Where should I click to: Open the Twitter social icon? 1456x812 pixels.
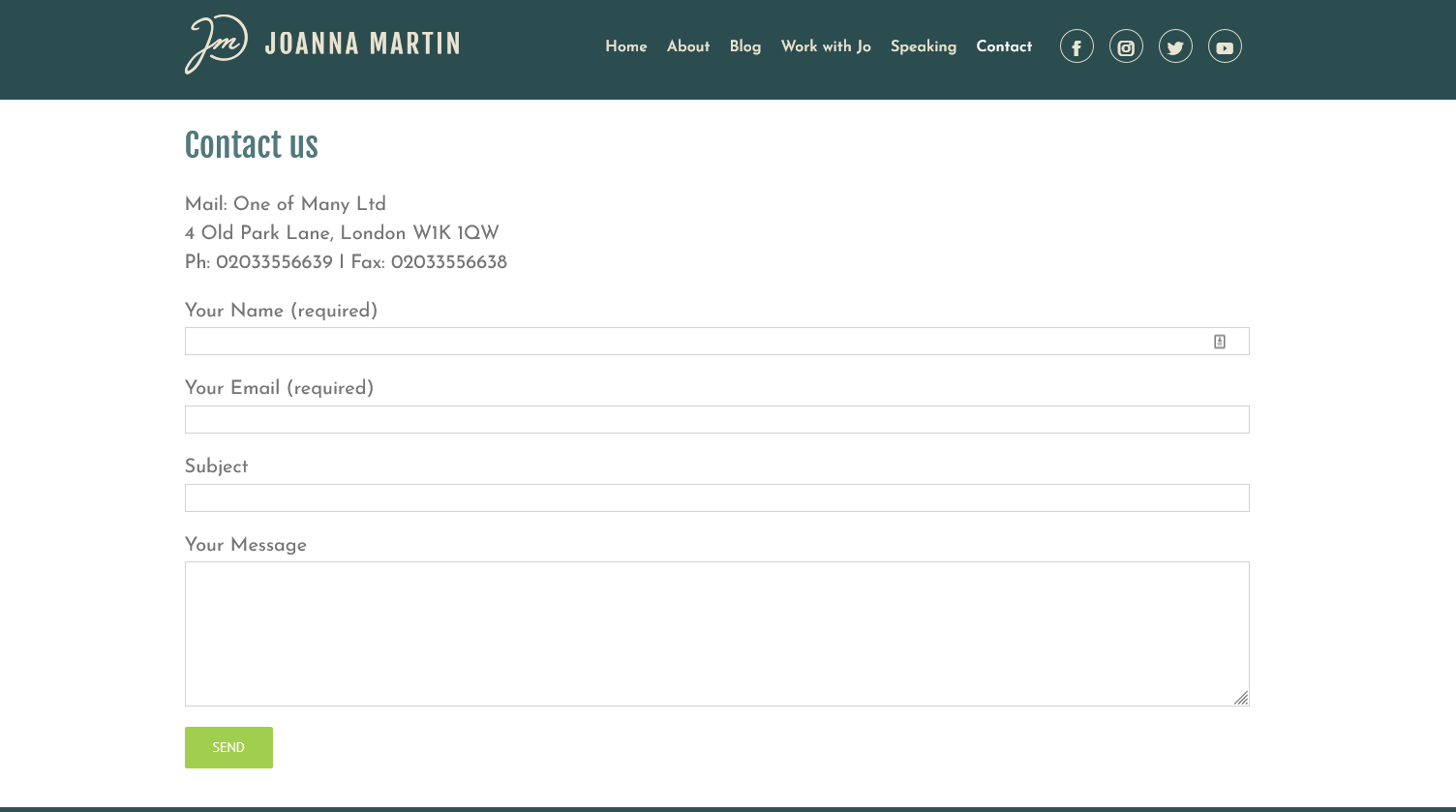click(1175, 46)
